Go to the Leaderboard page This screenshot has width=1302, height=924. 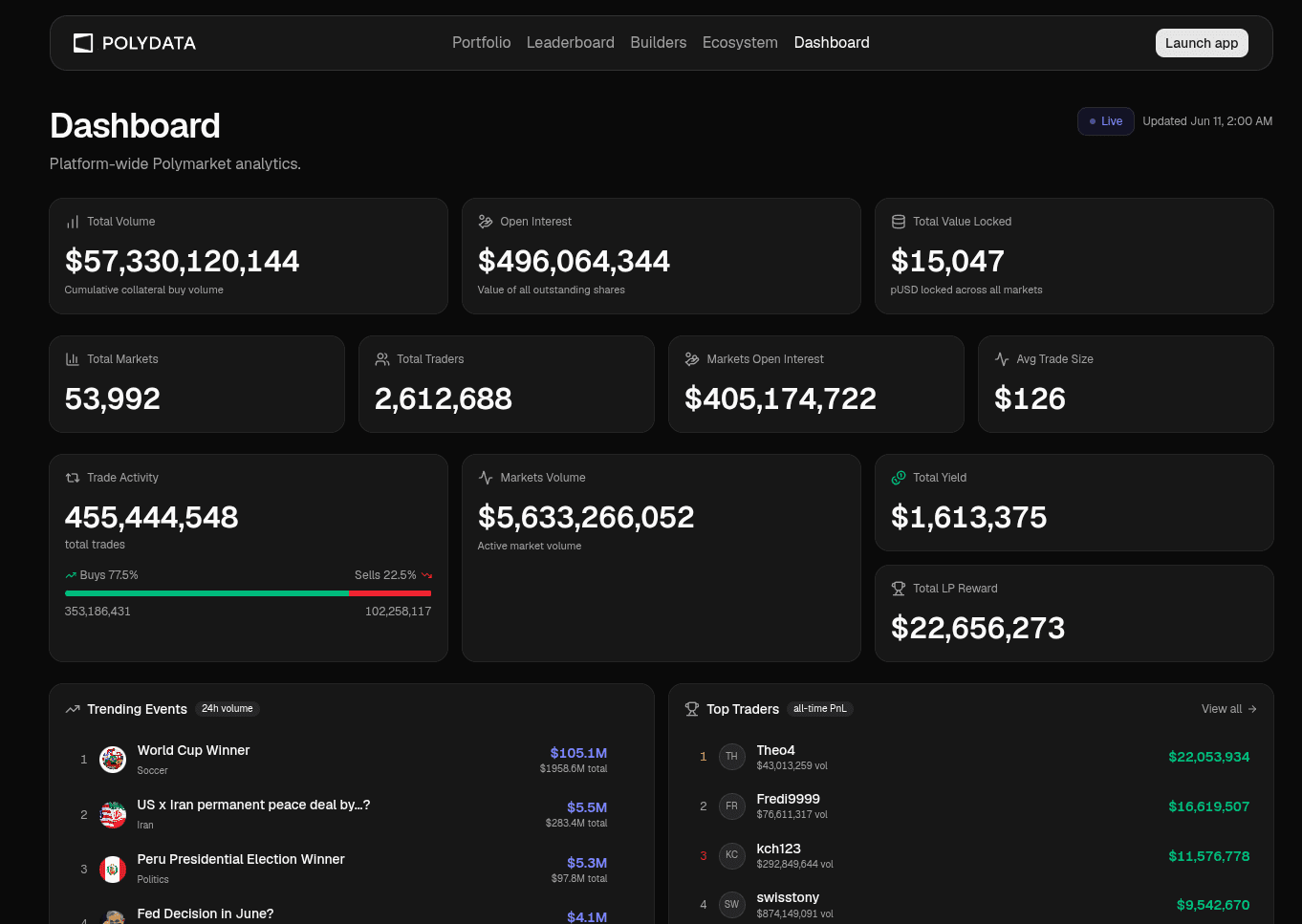click(x=571, y=43)
